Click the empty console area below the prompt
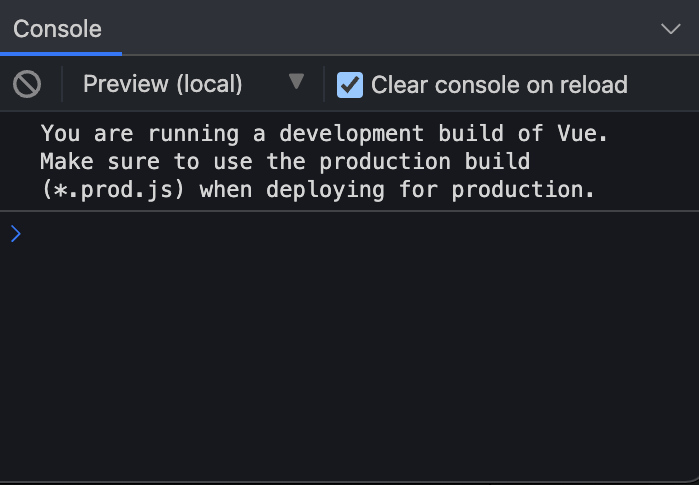Viewport: 699px width, 485px height. (350, 370)
